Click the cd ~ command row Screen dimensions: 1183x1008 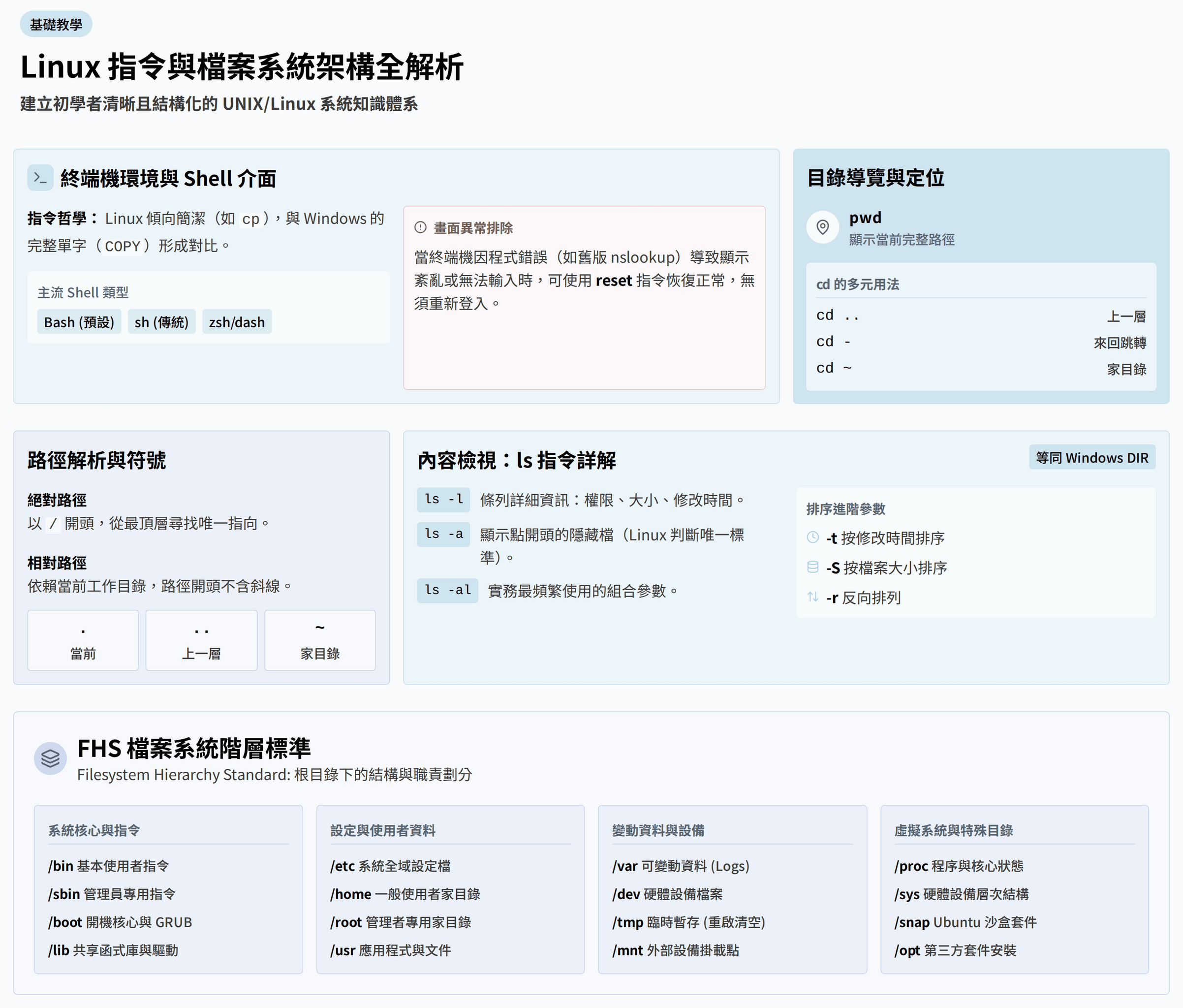pos(981,368)
